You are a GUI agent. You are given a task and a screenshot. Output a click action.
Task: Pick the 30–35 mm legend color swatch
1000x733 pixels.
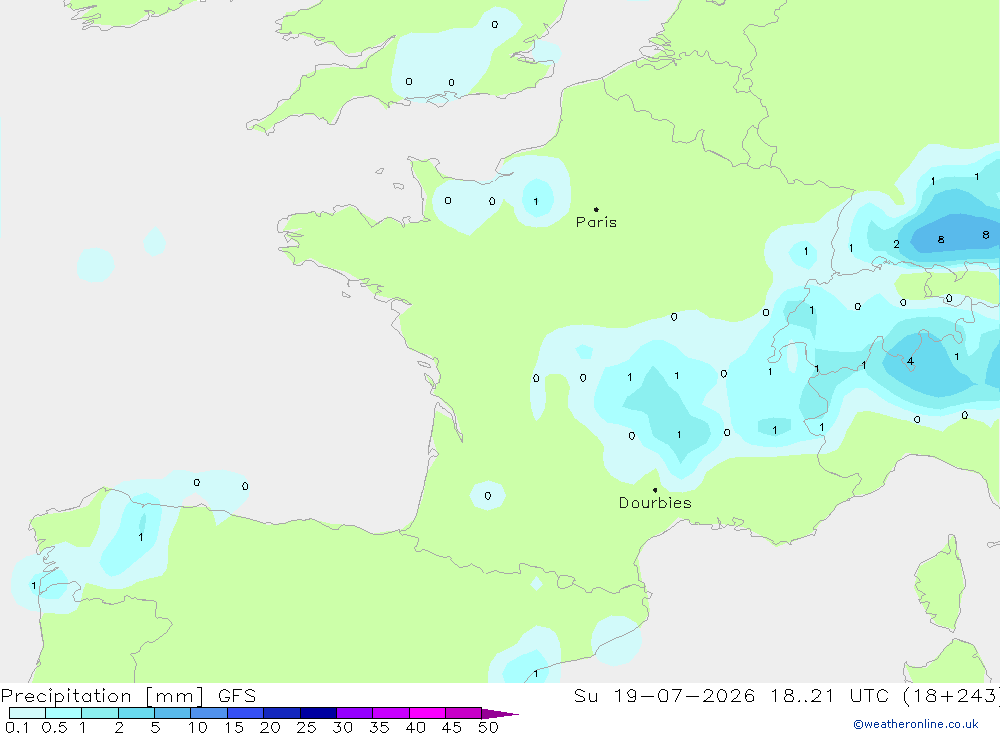click(355, 713)
